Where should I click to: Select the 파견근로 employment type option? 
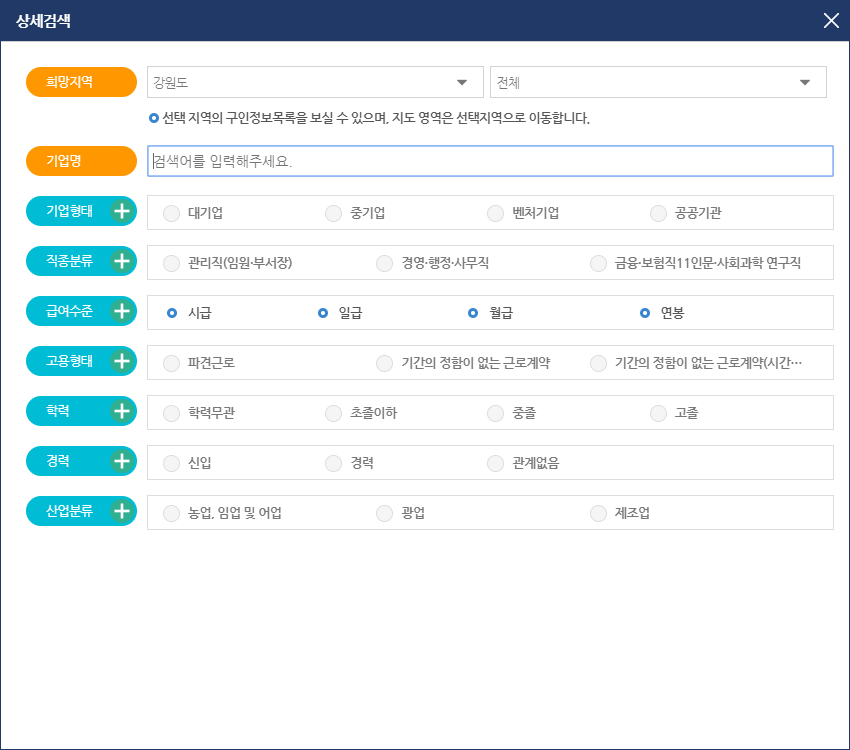[171, 363]
